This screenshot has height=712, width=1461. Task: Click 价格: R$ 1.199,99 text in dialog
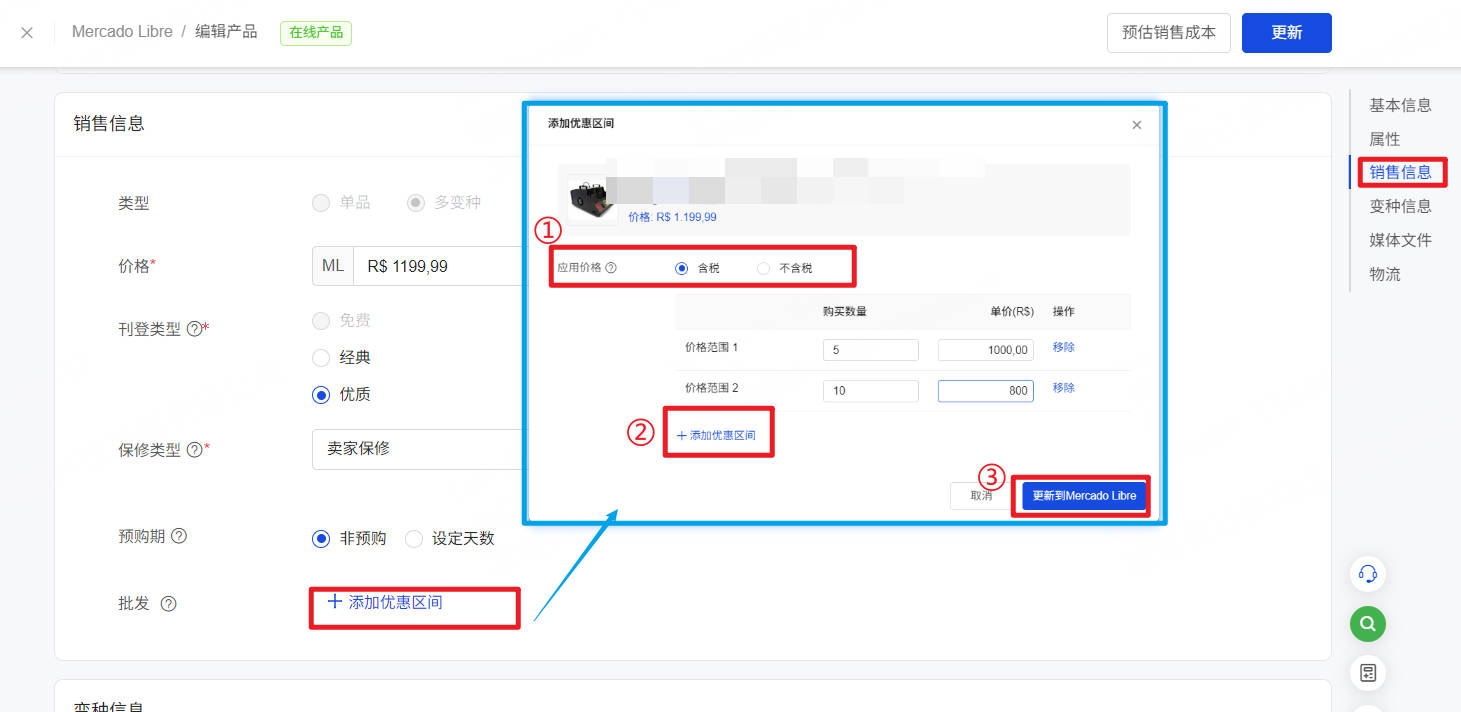[x=672, y=217]
